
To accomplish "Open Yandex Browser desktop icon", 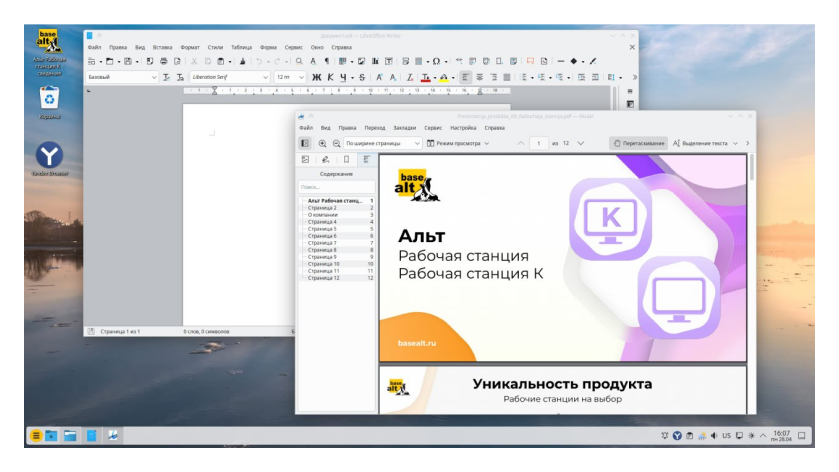I will click(x=49, y=158).
